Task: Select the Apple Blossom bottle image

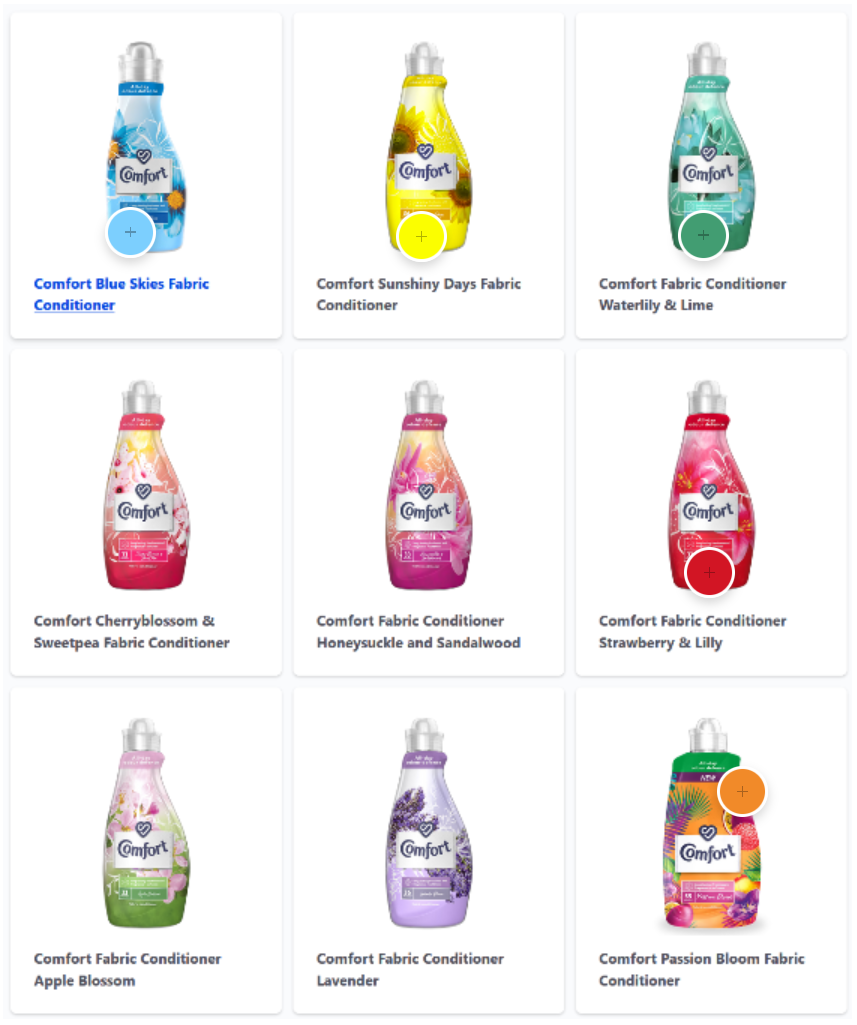Action: click(x=145, y=822)
